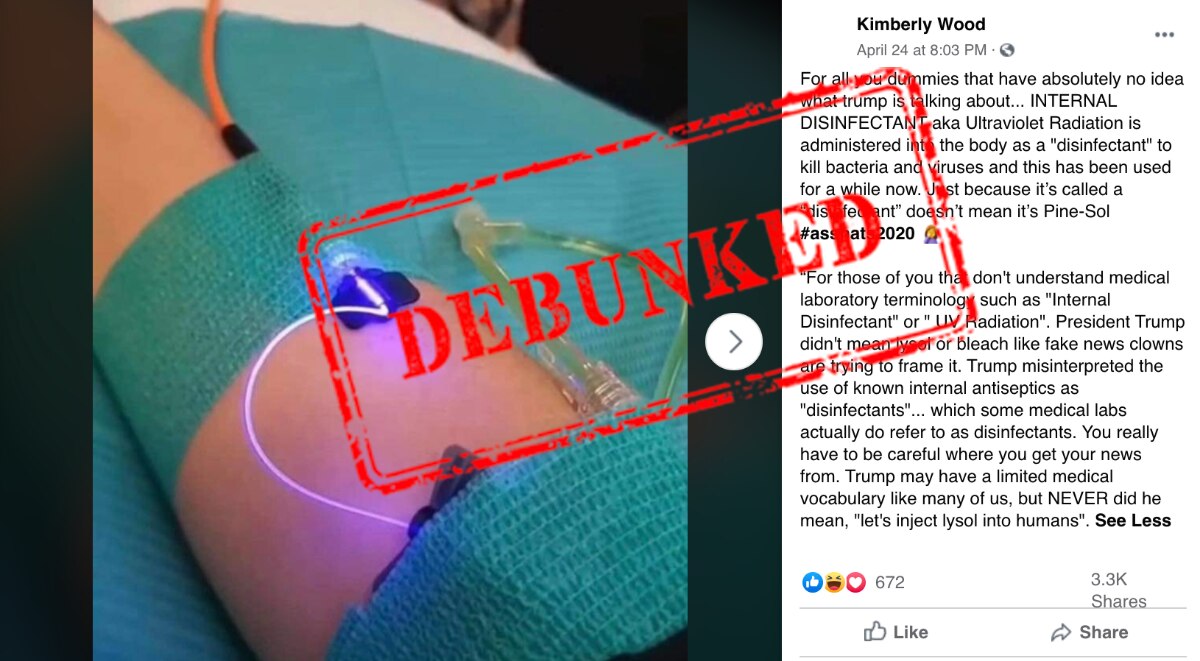1200x661 pixels.
Task: Click the laughing Haha reaction icon
Action: pyautogui.click(x=833, y=582)
